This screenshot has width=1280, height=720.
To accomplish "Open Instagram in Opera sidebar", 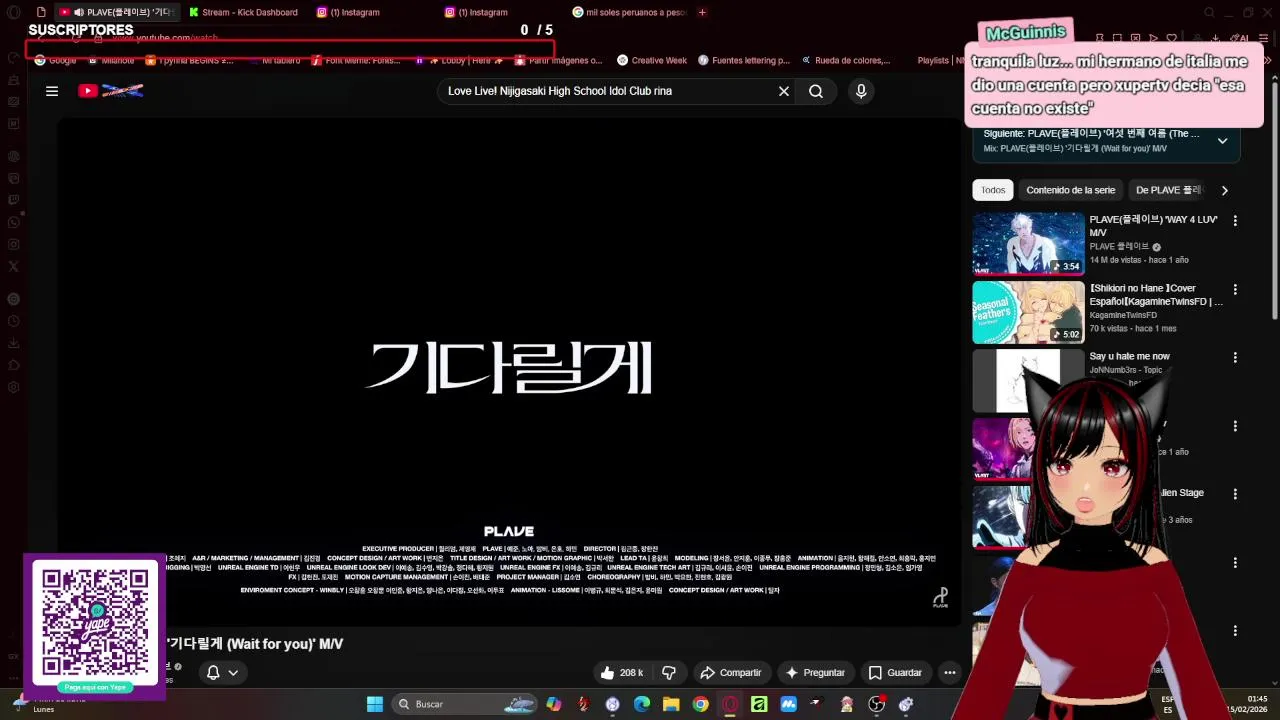I will click(x=13, y=244).
